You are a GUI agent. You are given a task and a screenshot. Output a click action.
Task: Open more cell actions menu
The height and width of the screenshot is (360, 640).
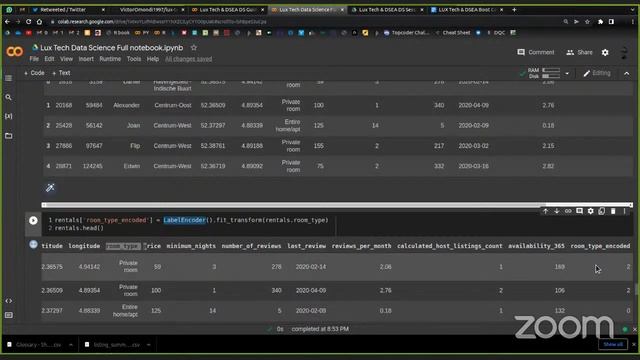624,211
